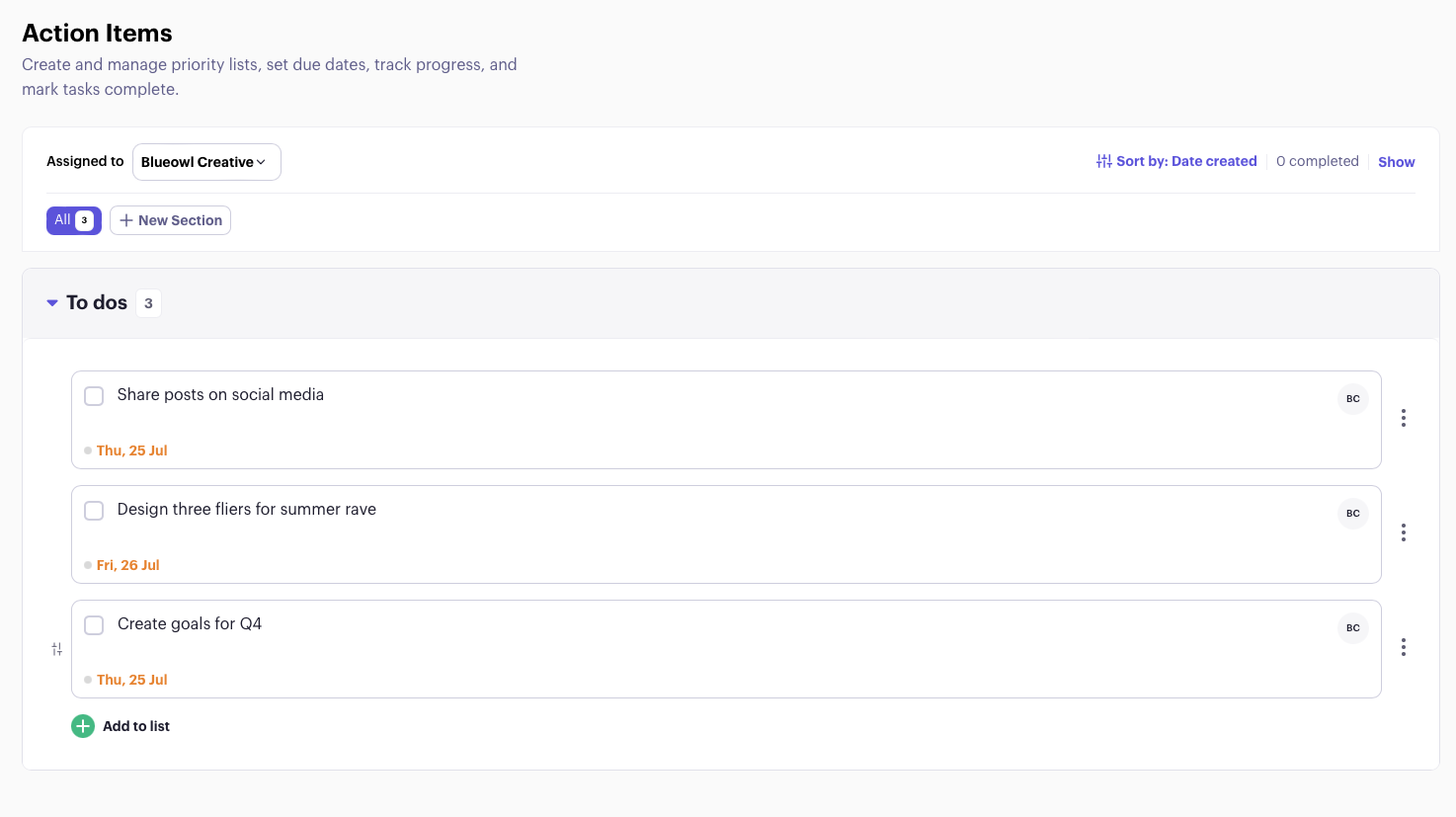Open kebab menu for Design three fliers task
The width and height of the screenshot is (1456, 817).
[x=1403, y=532]
